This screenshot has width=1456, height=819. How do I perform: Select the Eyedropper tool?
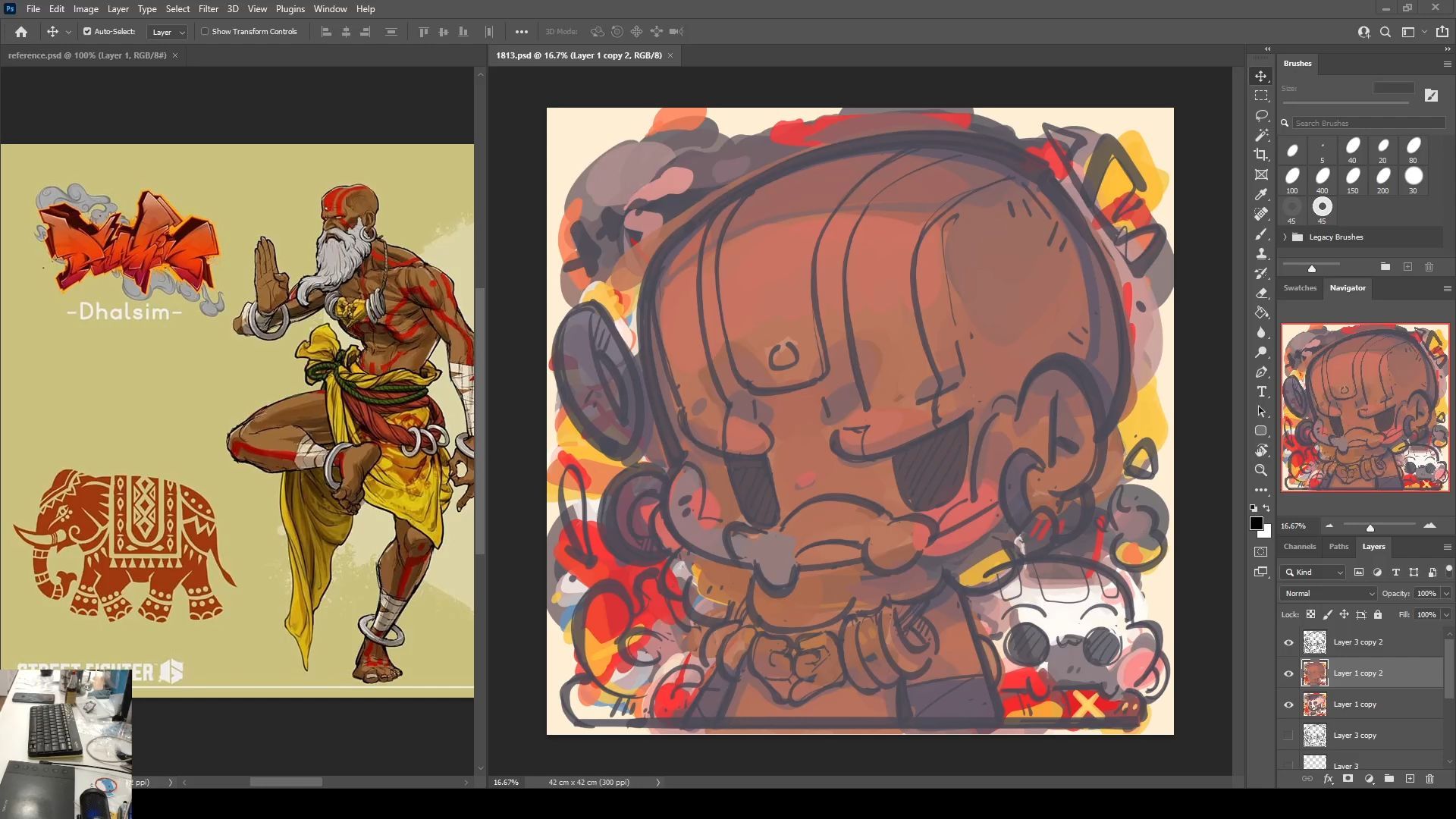tap(1261, 194)
